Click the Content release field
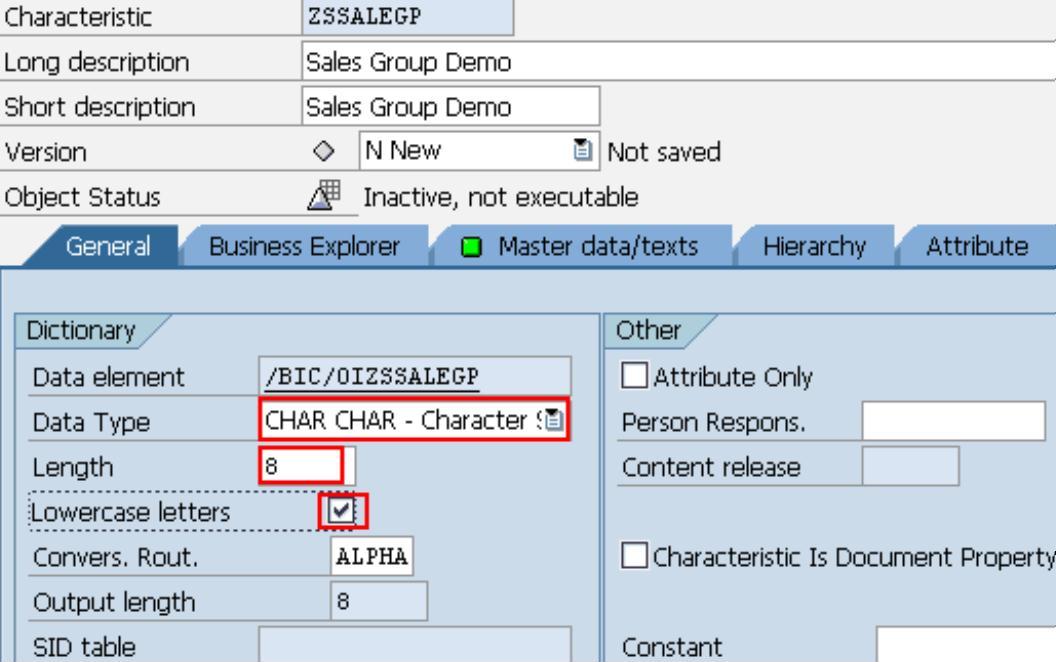The height and width of the screenshot is (662, 1056). coord(911,466)
